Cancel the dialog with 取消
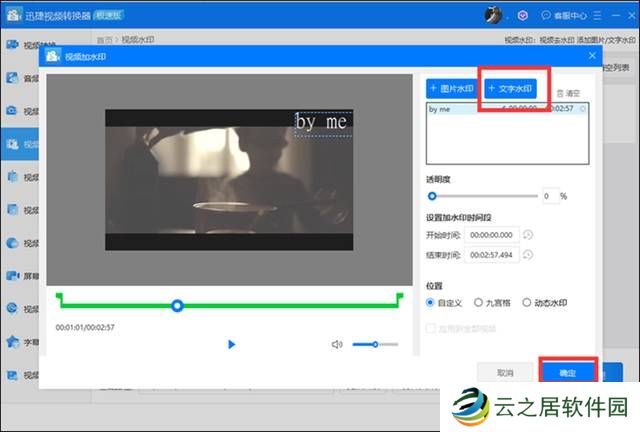This screenshot has width=640, height=432. coord(505,372)
